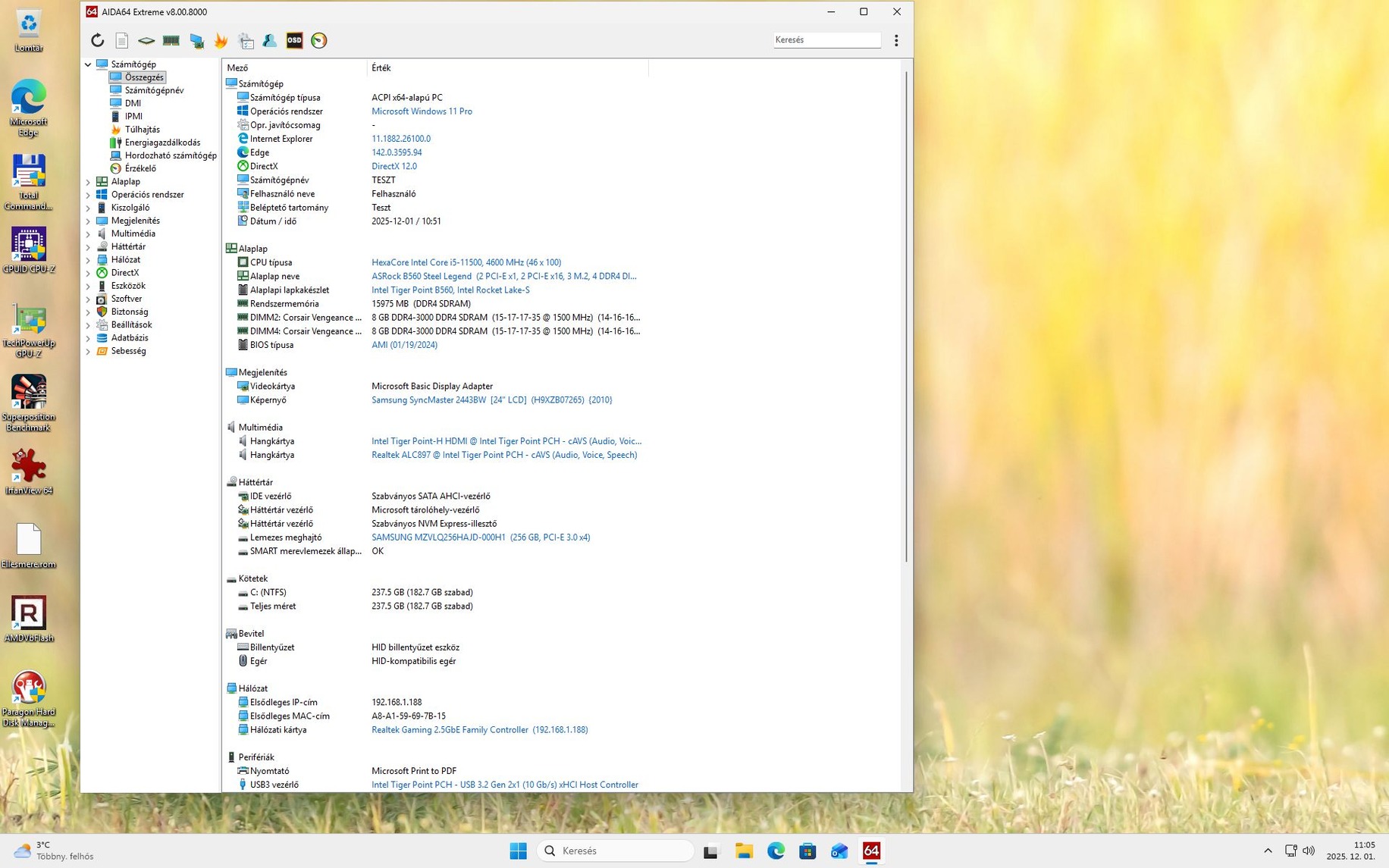
Task: Open the AMI (01/19/2024) BIOS link
Action: click(x=404, y=345)
